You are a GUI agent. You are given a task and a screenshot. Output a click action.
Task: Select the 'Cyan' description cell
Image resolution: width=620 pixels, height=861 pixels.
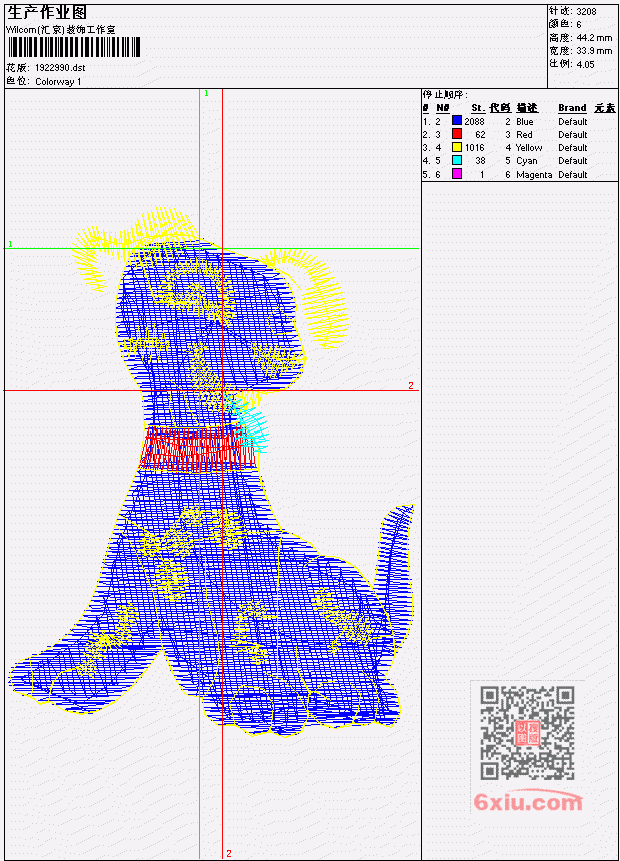click(527, 161)
